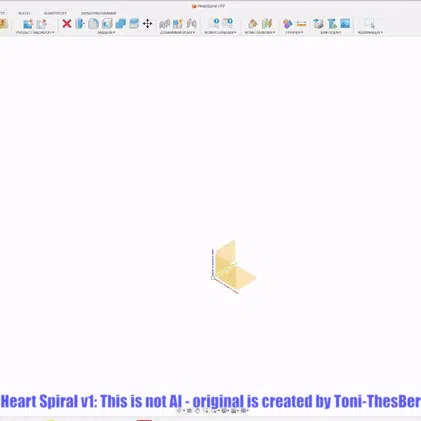
Task: Click the red X Delete icon
Action: (67, 24)
